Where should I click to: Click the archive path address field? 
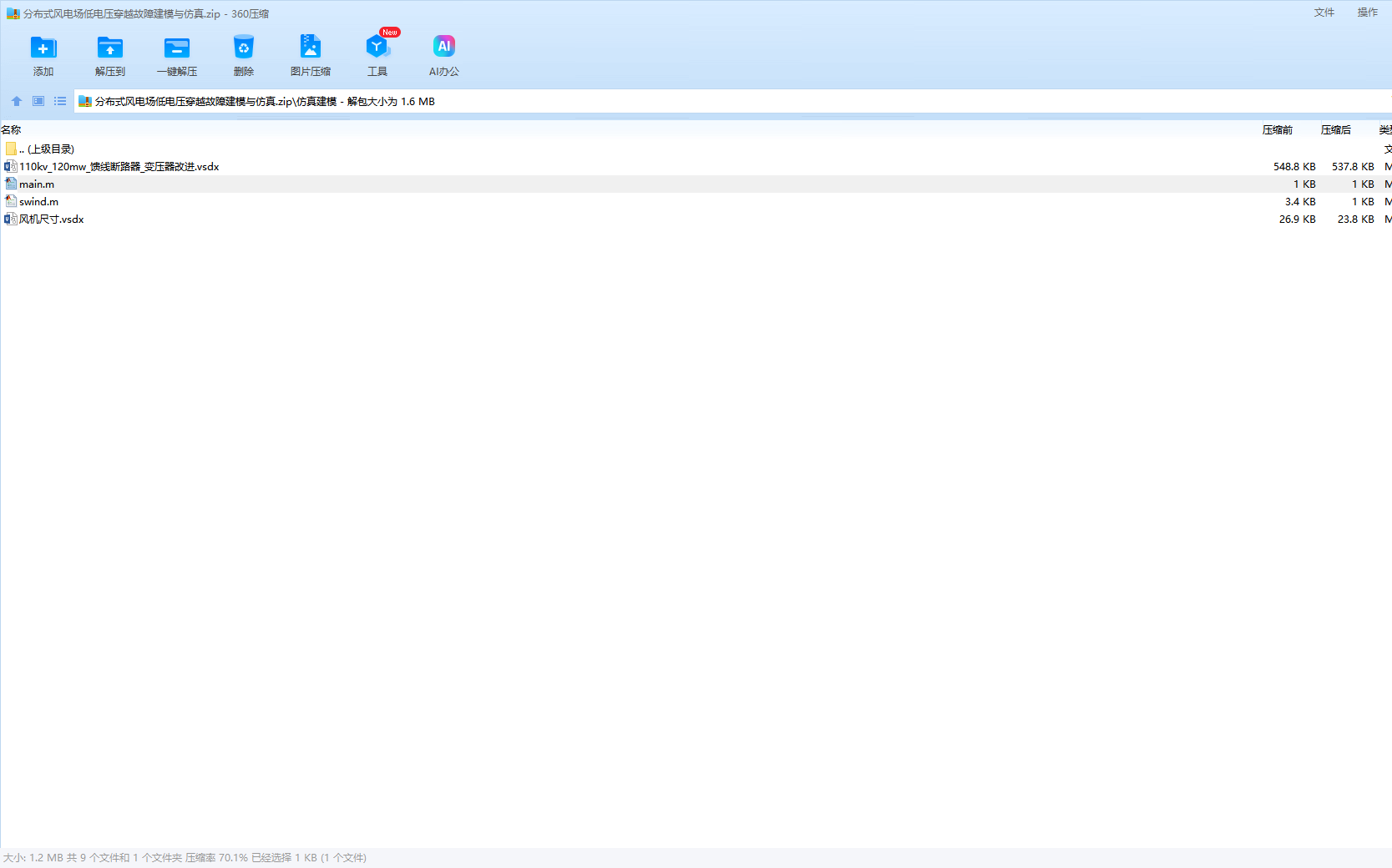click(x=668, y=102)
